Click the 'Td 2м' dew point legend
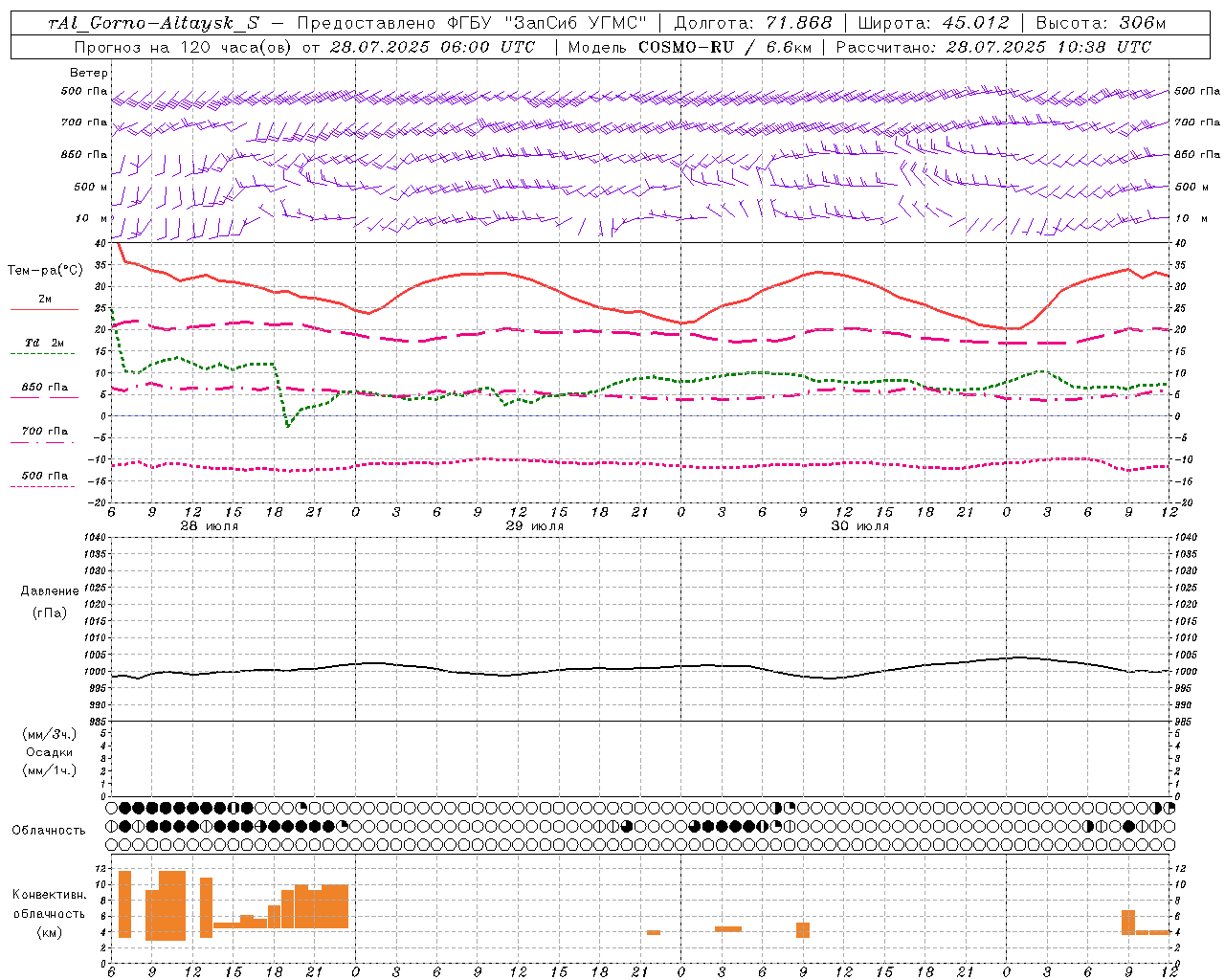 [x=44, y=343]
